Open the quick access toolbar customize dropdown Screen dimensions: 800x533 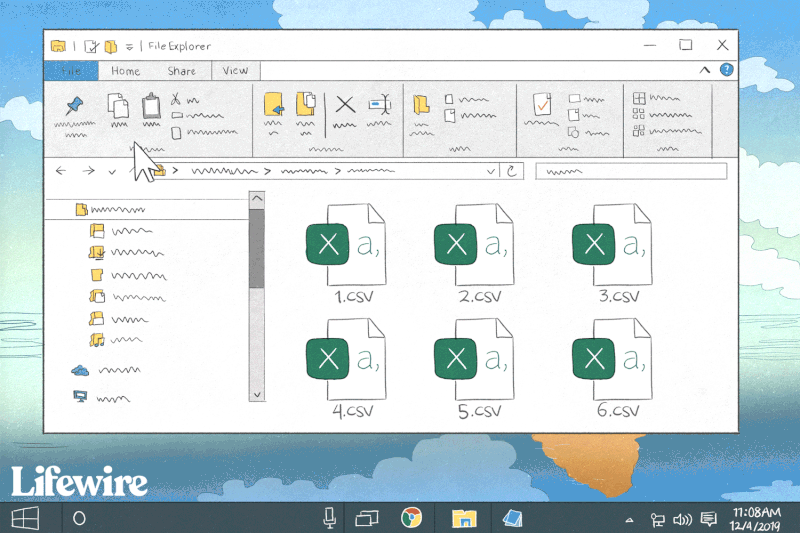coord(130,47)
